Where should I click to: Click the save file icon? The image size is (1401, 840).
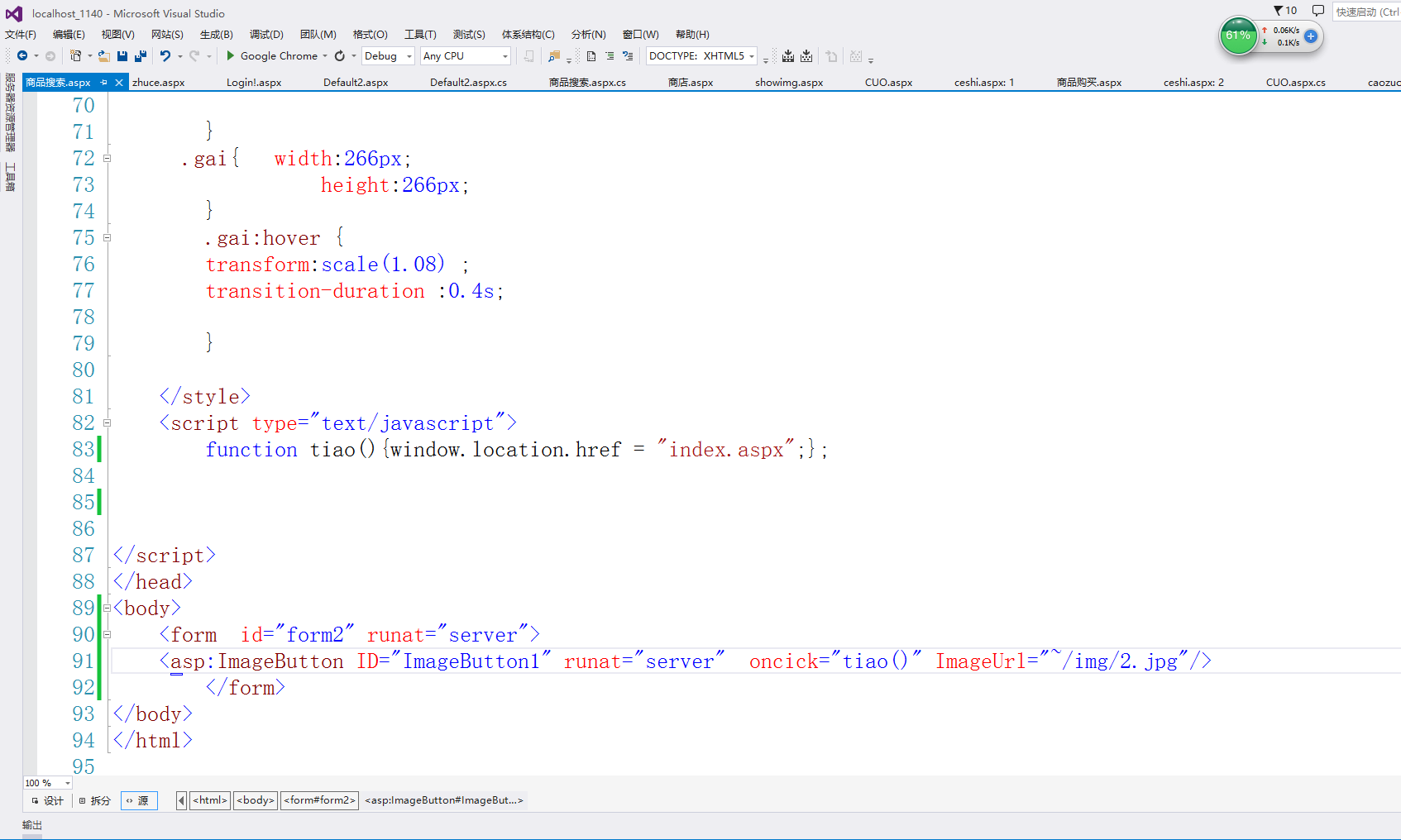pos(122,56)
